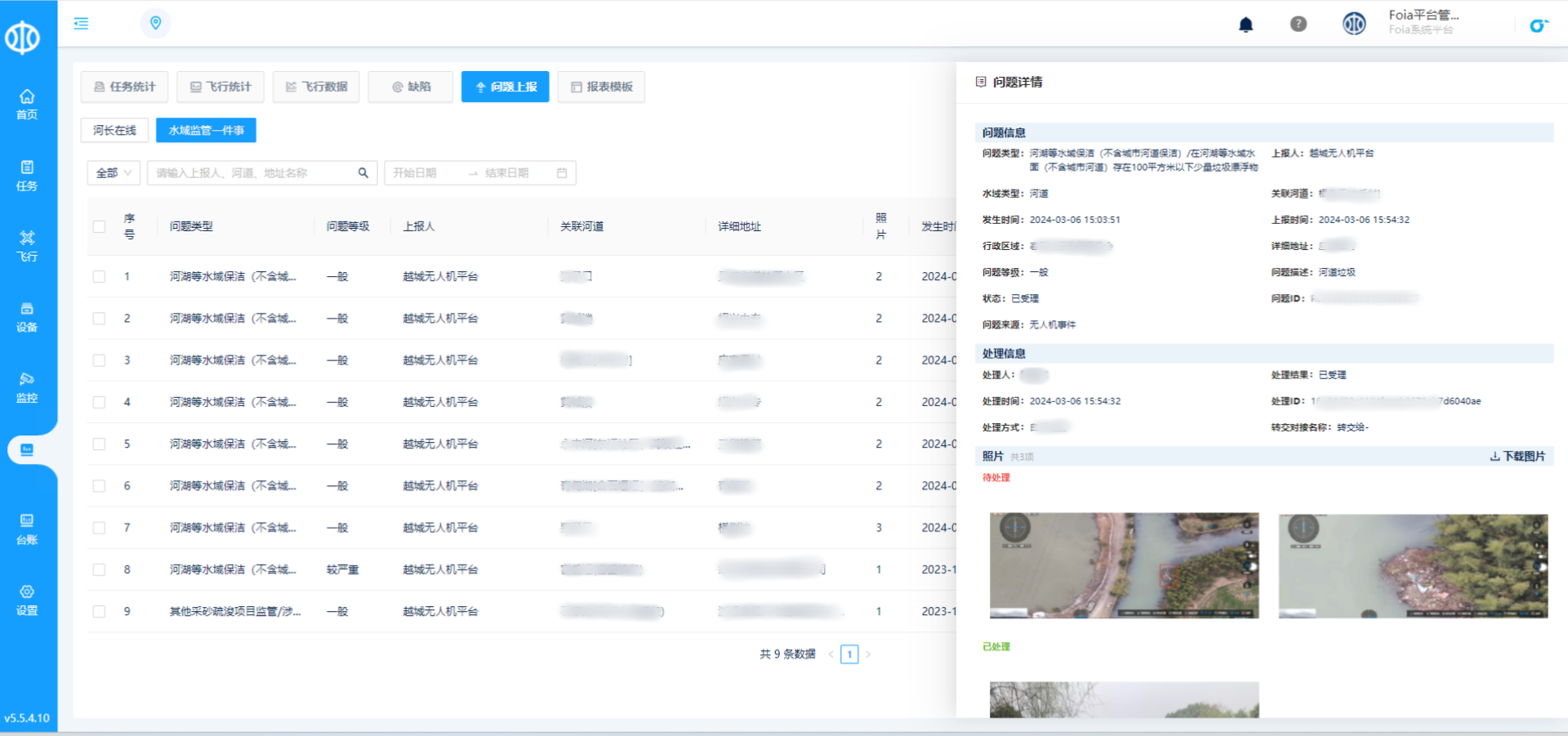
Task: Check the select-all checkbox in table header
Action: [x=99, y=226]
